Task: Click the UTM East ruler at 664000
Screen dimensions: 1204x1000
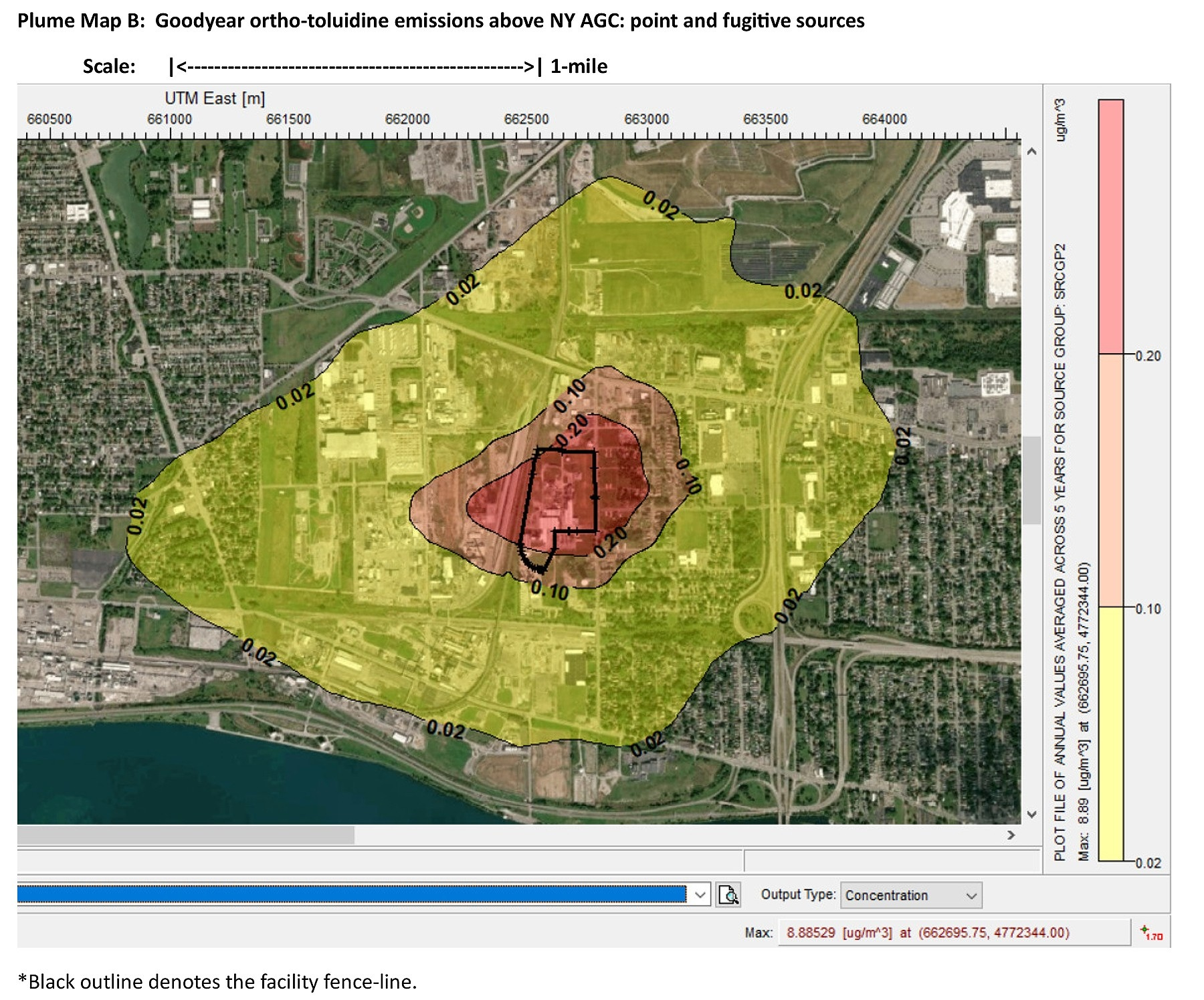Action: click(x=884, y=127)
